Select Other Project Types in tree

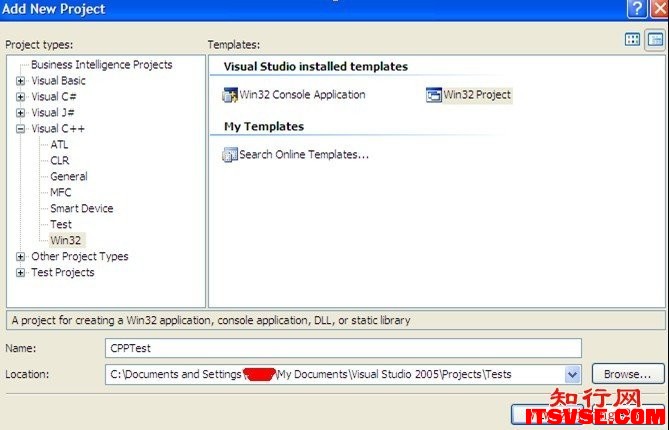pyautogui.click(x=80, y=256)
